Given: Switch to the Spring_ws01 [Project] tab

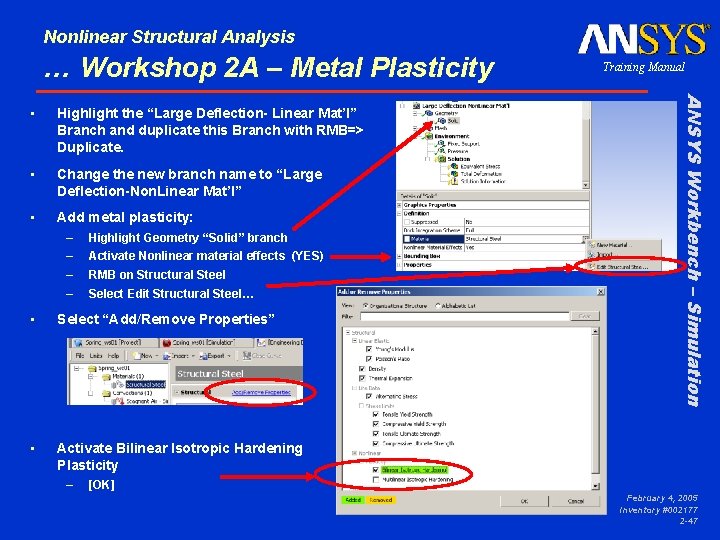Looking at the screenshot, I should point(115,343).
